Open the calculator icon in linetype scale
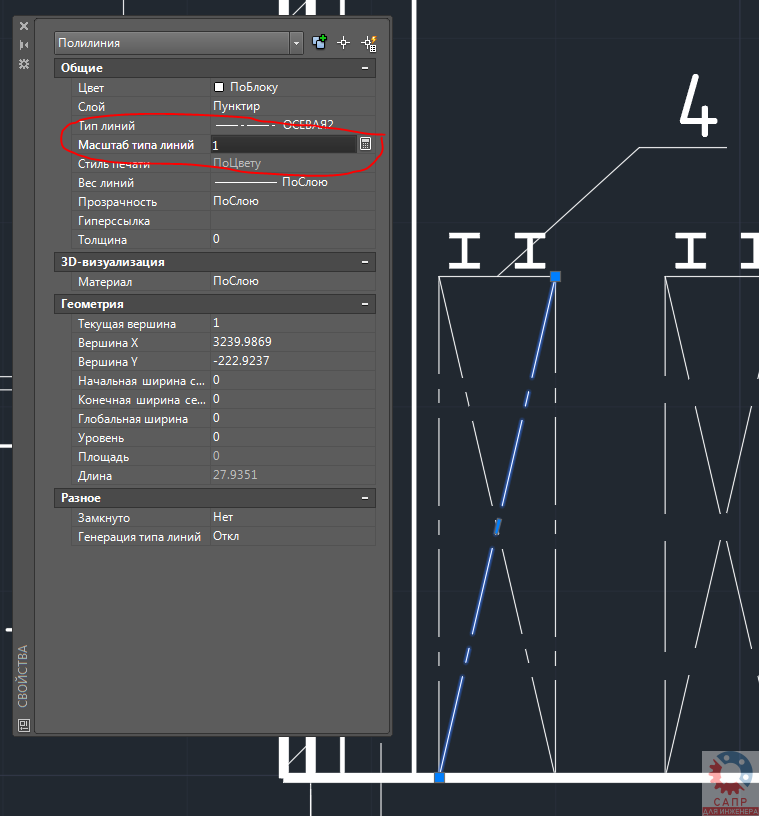This screenshot has width=759, height=816. pyautogui.click(x=365, y=144)
